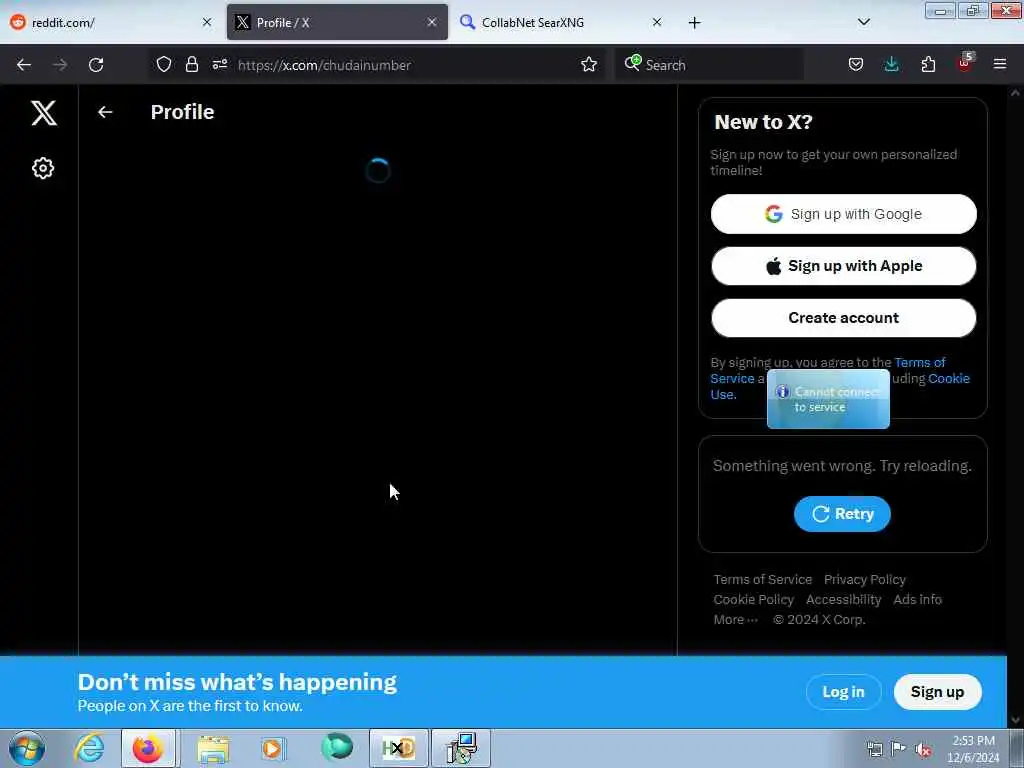The width and height of the screenshot is (1024, 768).
Task: Click the green round taskbar app icon
Action: (337, 747)
